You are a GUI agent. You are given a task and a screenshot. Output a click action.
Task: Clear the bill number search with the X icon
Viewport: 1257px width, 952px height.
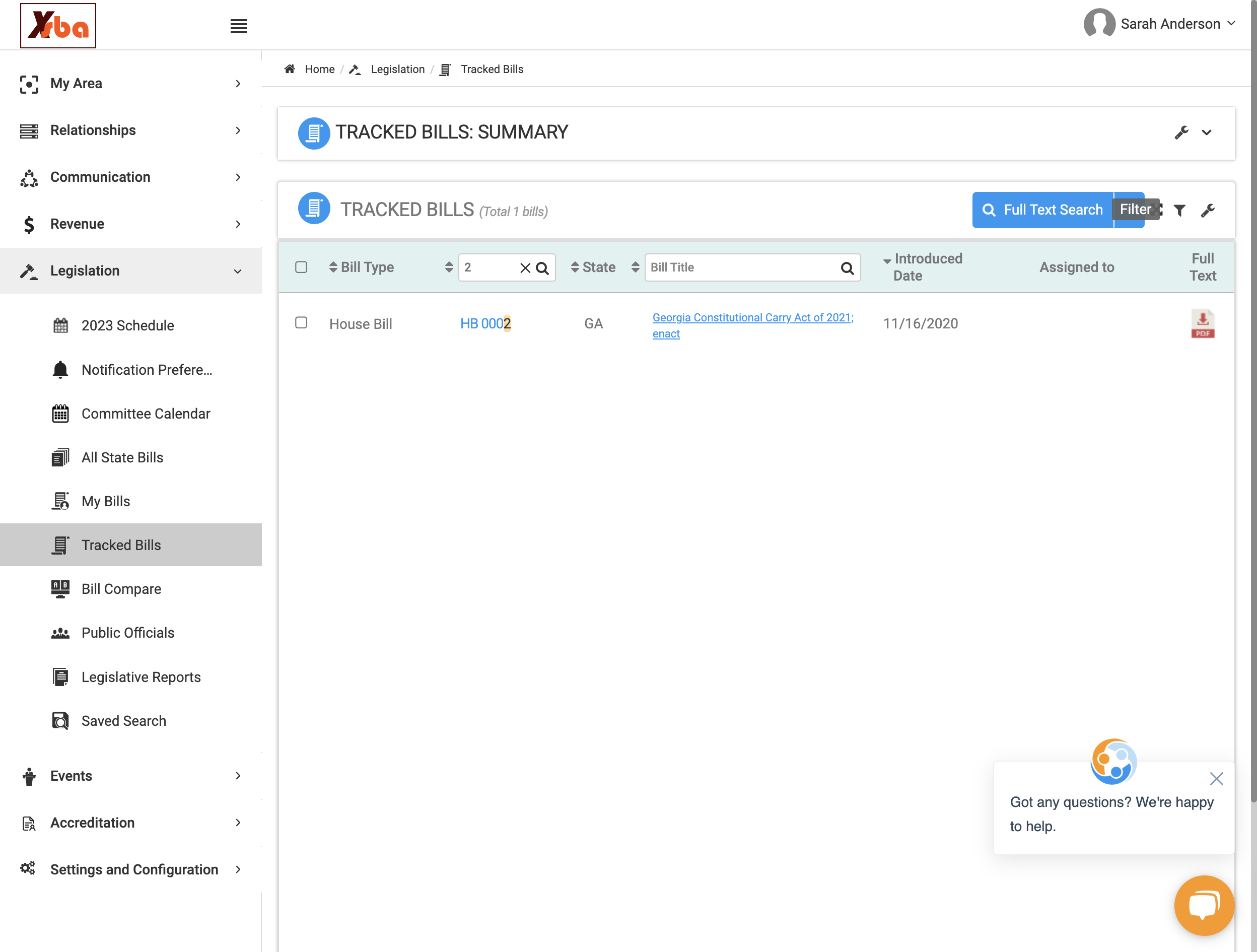click(525, 267)
